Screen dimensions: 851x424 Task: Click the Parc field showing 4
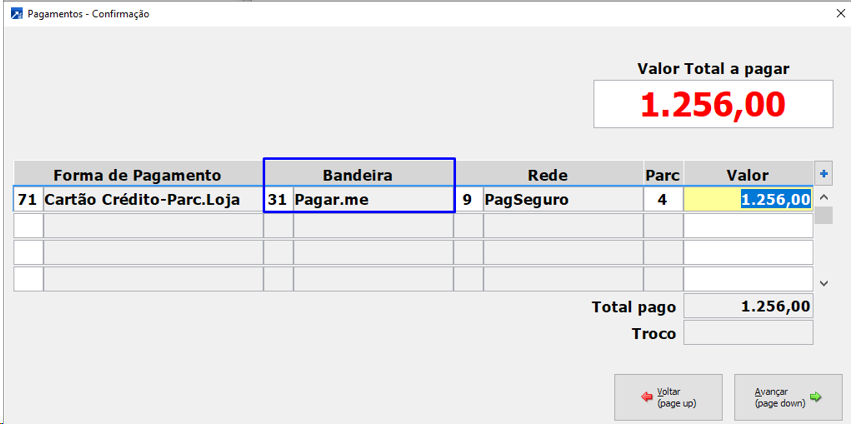tap(661, 199)
